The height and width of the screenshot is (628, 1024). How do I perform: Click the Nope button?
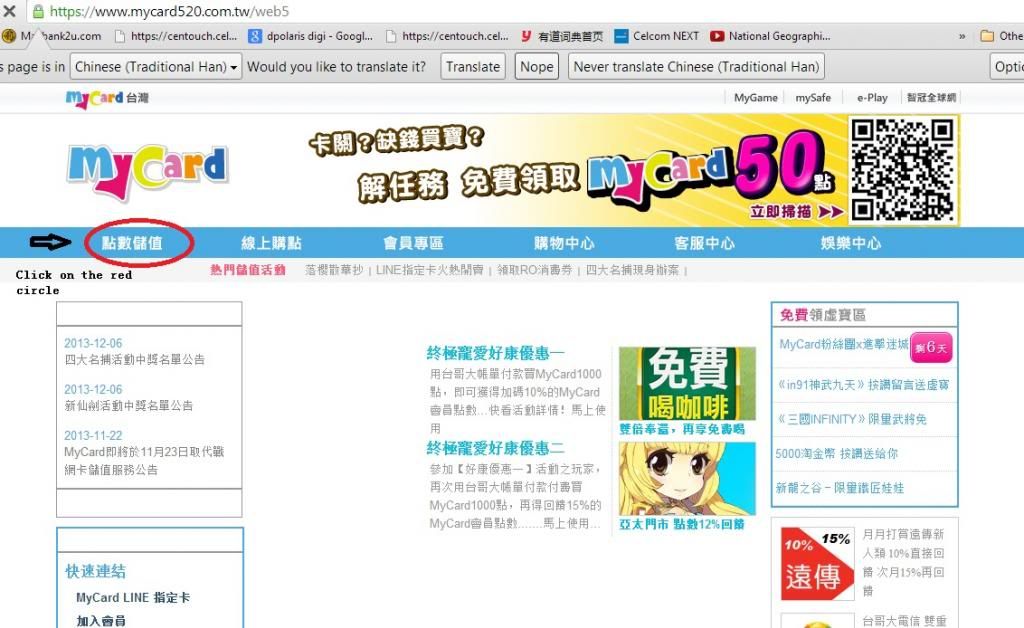(537, 67)
